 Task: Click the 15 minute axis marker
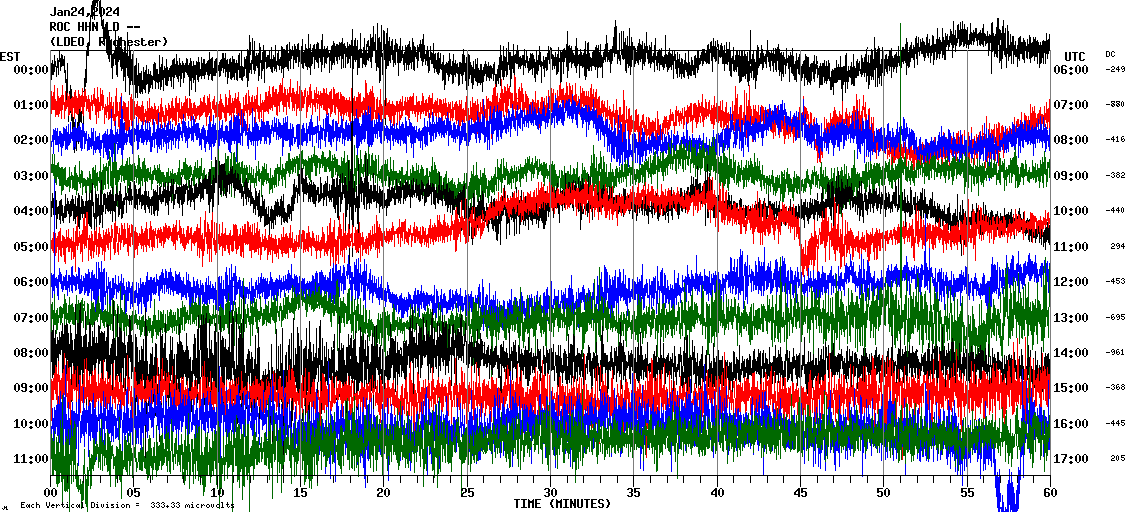(x=301, y=493)
